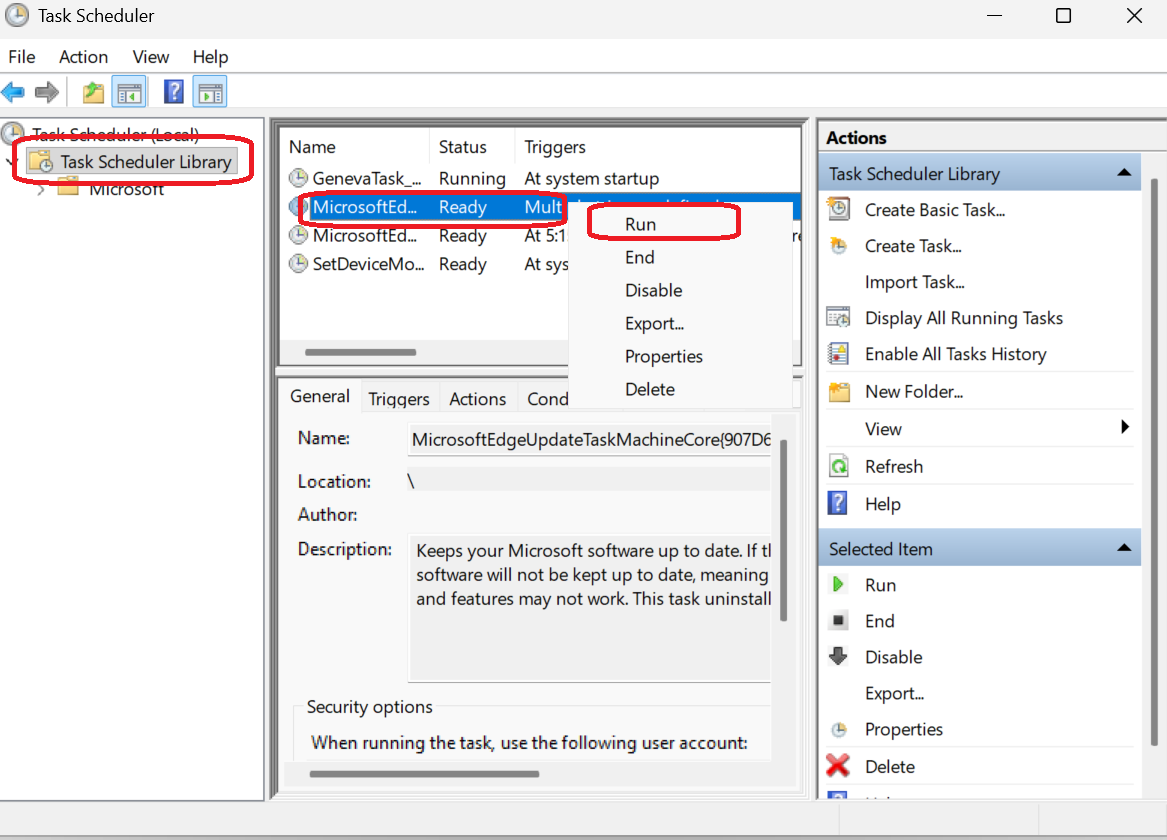
Task: Click the clock icon of the SetDeviceMo... task
Action: pos(298,264)
